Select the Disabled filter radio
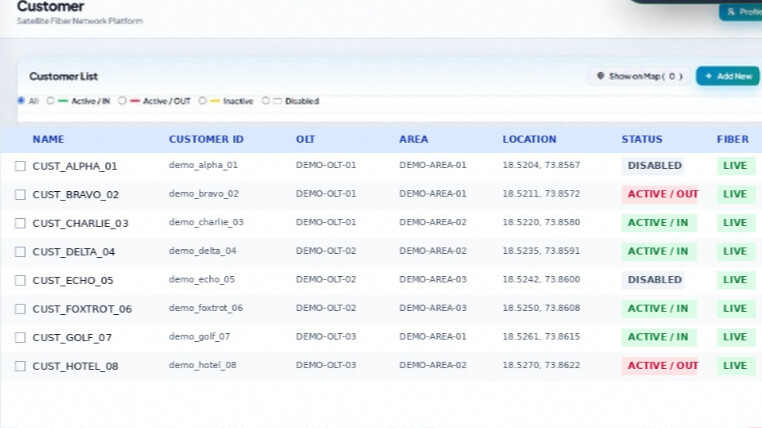This screenshot has height=428, width=762. pos(265,101)
